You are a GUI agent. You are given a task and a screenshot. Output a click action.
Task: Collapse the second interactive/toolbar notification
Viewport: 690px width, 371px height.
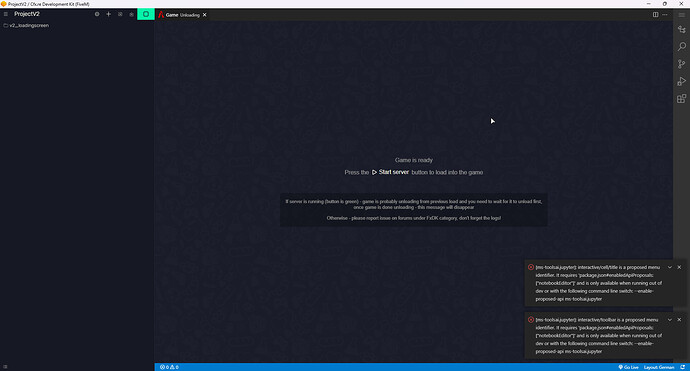[x=670, y=320]
